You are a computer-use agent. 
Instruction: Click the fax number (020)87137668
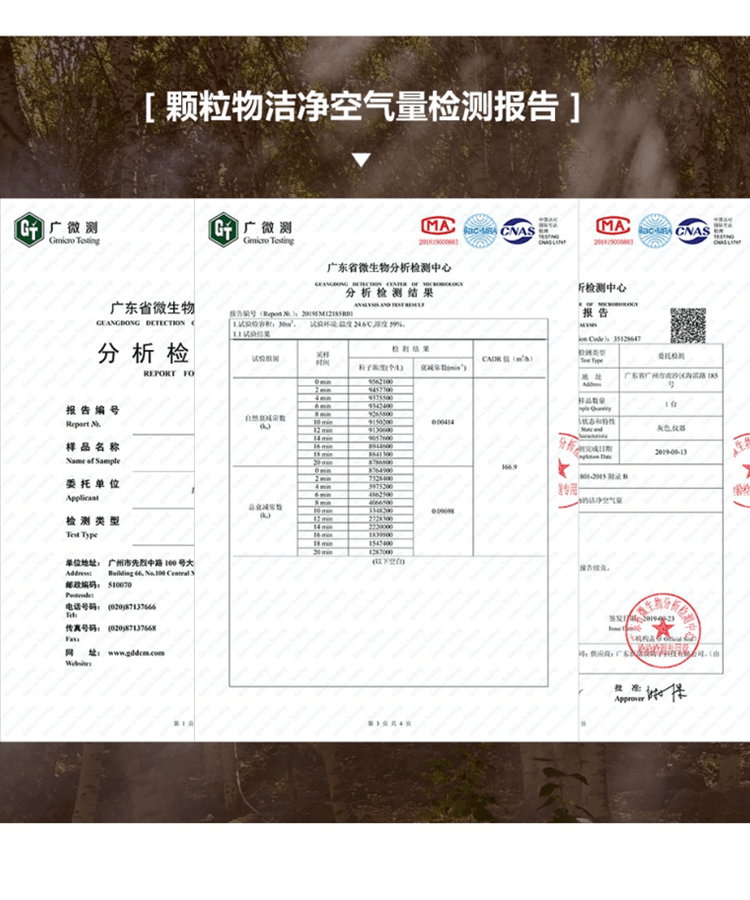[132, 628]
